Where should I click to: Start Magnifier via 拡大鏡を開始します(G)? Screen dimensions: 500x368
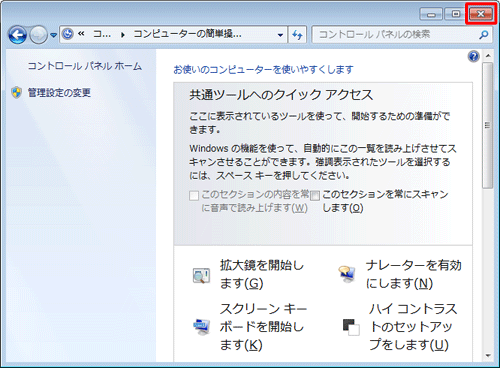pyautogui.click(x=262, y=275)
